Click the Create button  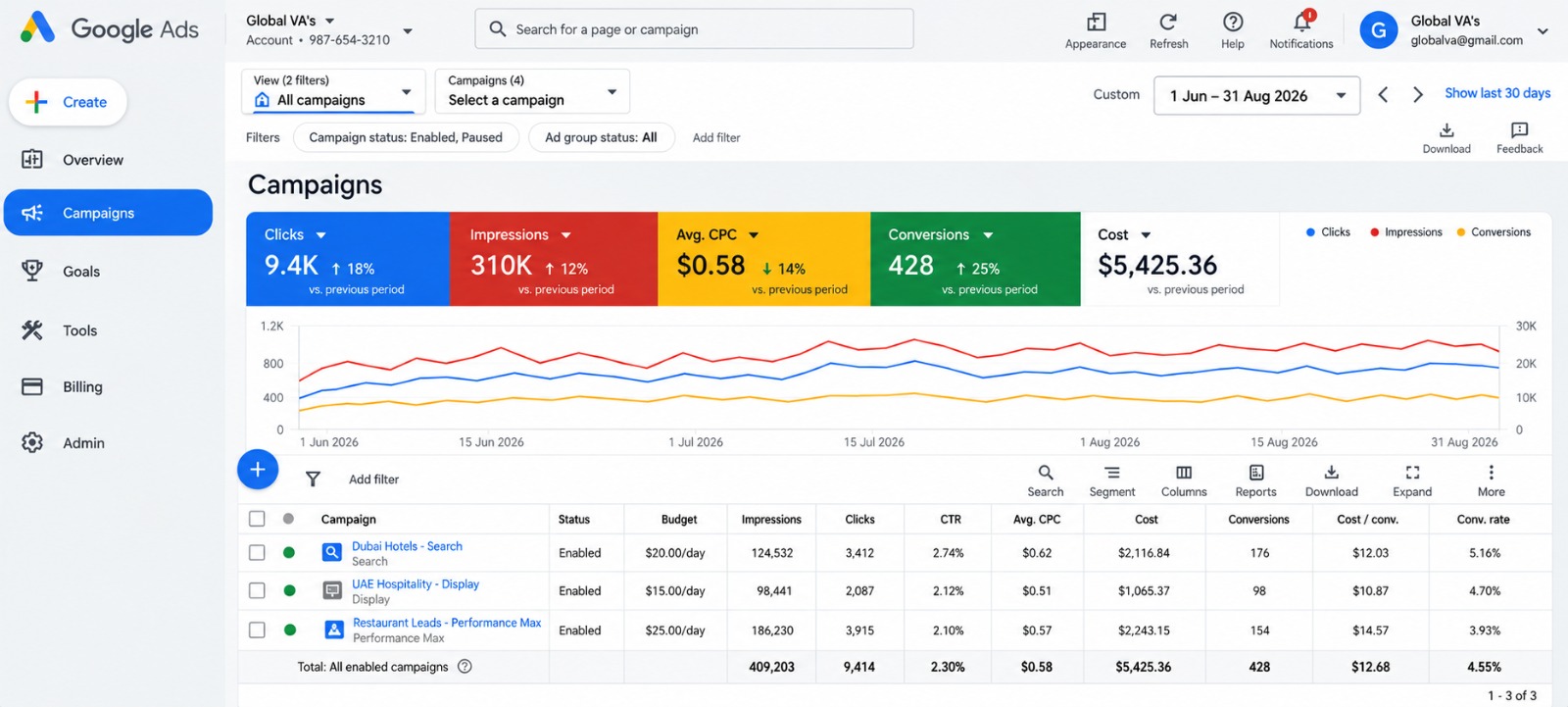coord(68,102)
